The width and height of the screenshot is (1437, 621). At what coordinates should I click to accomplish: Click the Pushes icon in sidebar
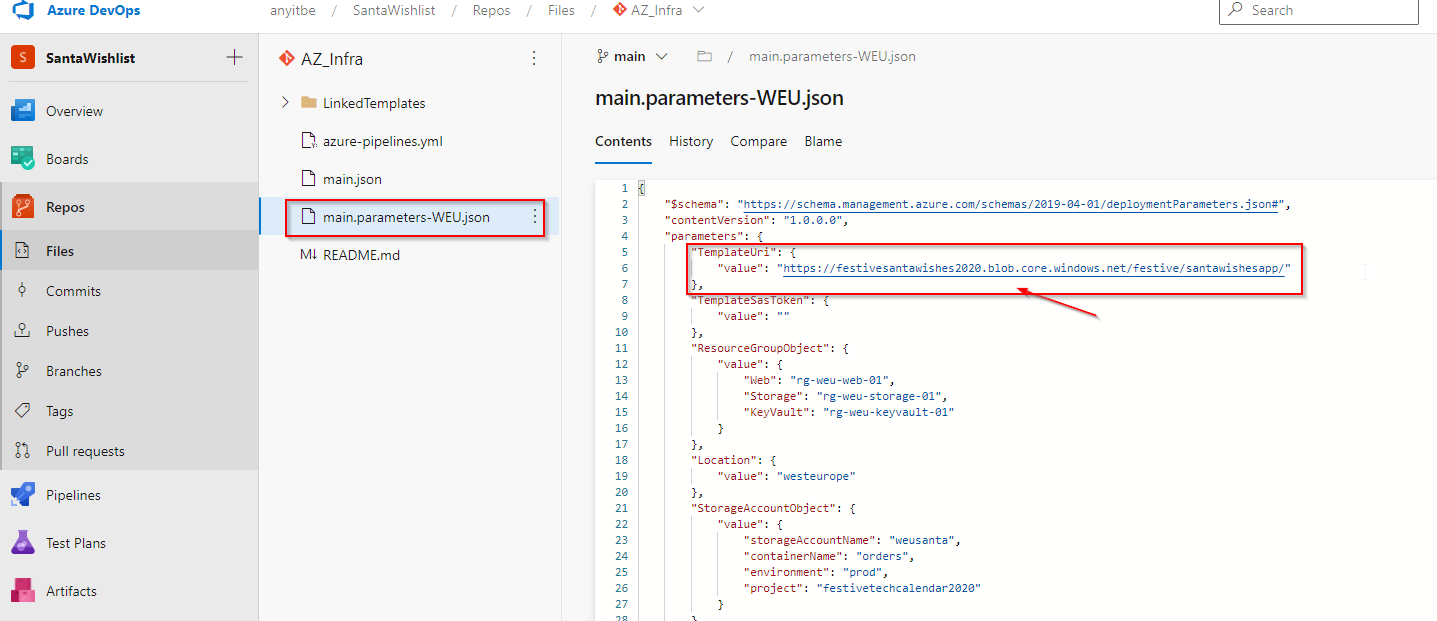coord(22,331)
